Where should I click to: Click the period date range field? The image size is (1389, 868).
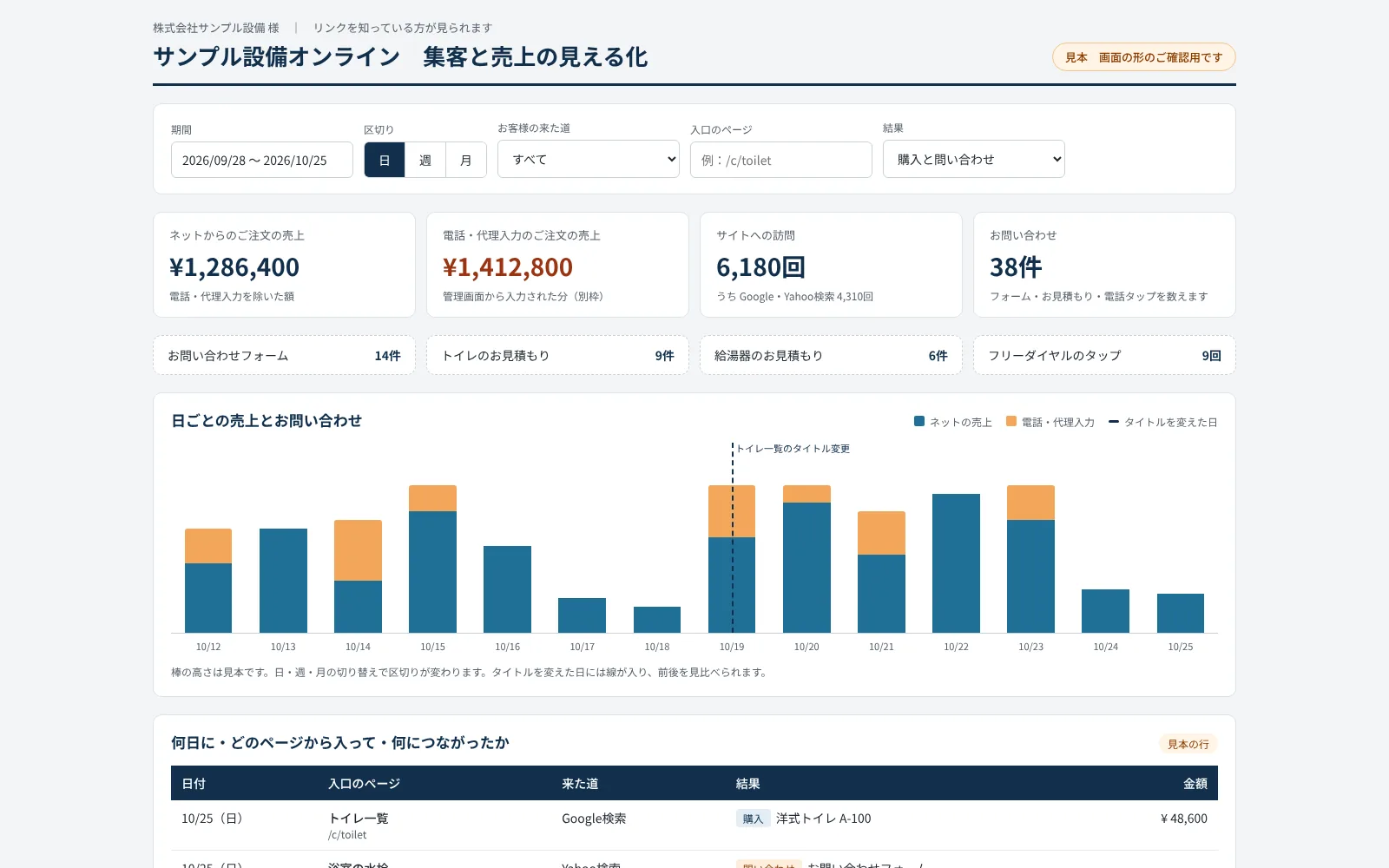coord(261,161)
